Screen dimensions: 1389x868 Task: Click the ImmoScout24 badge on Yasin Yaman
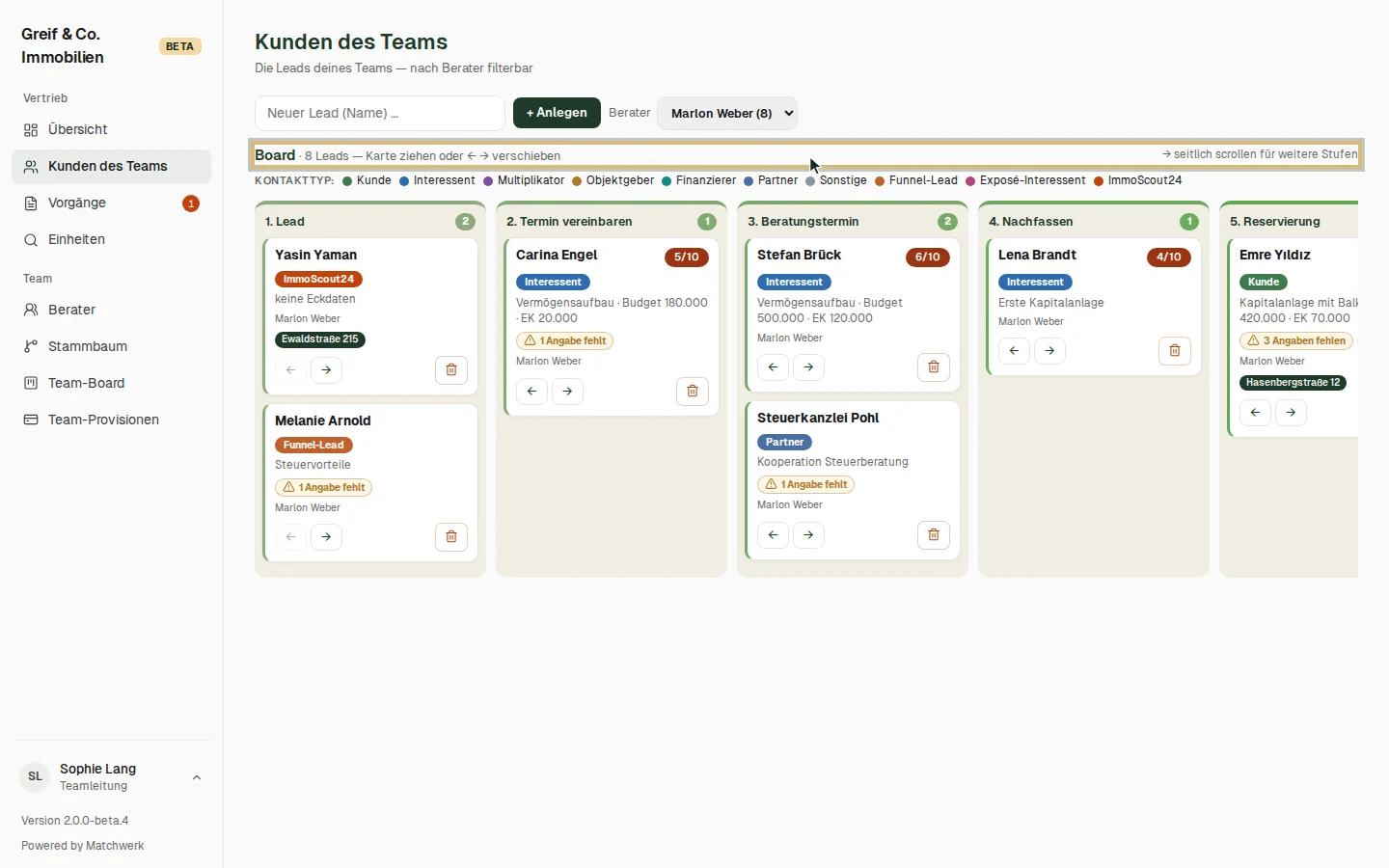[x=318, y=280]
